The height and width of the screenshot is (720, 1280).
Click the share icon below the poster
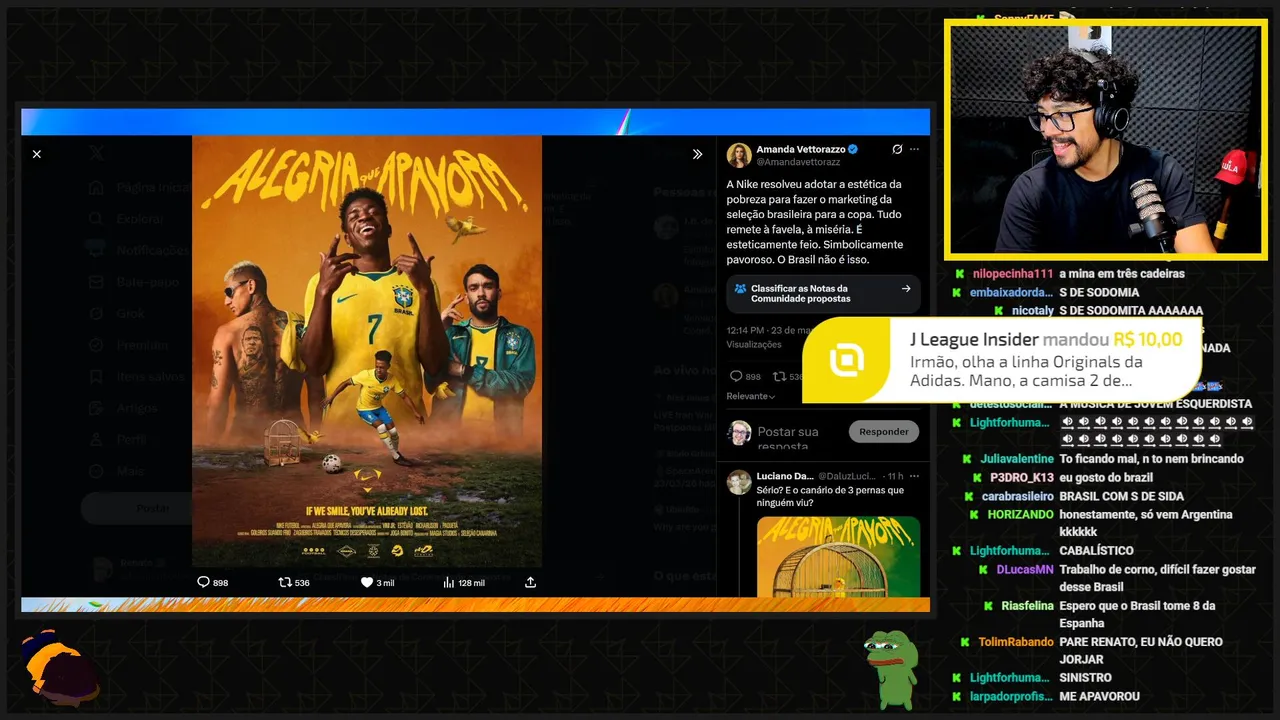(x=530, y=582)
